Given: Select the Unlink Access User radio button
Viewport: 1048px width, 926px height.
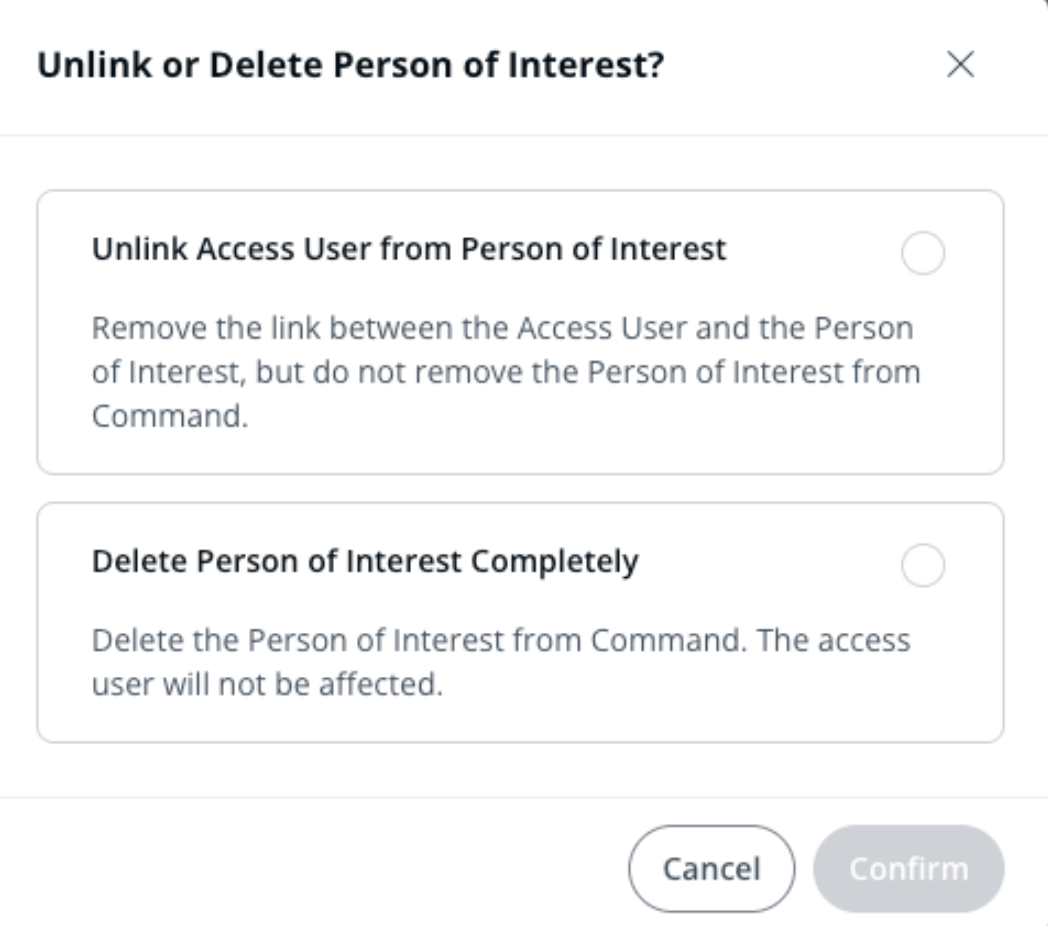Looking at the screenshot, I should click(922, 254).
